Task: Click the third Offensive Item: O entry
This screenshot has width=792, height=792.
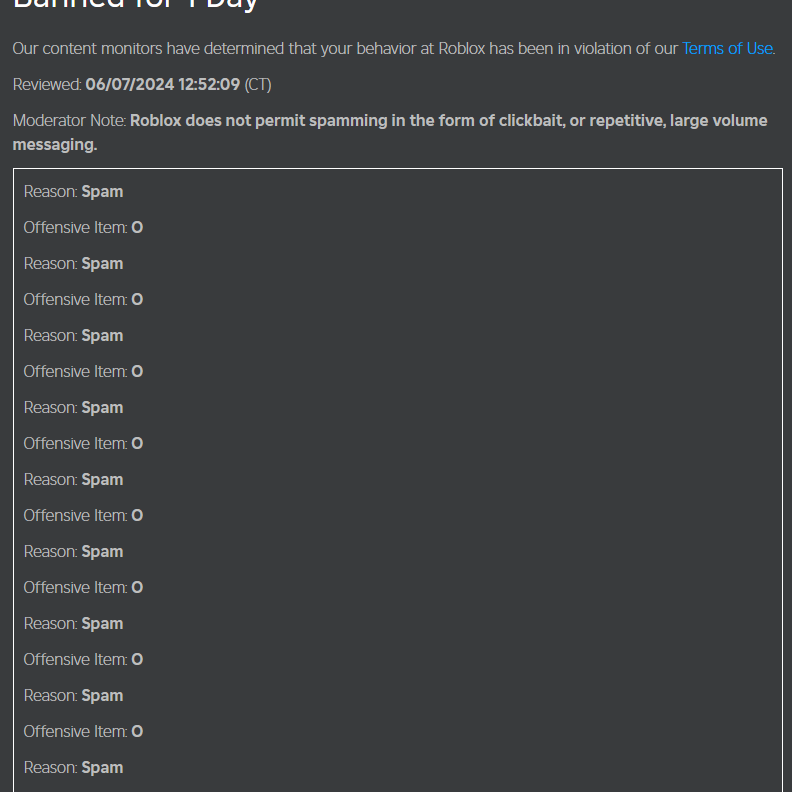Action: coord(83,372)
